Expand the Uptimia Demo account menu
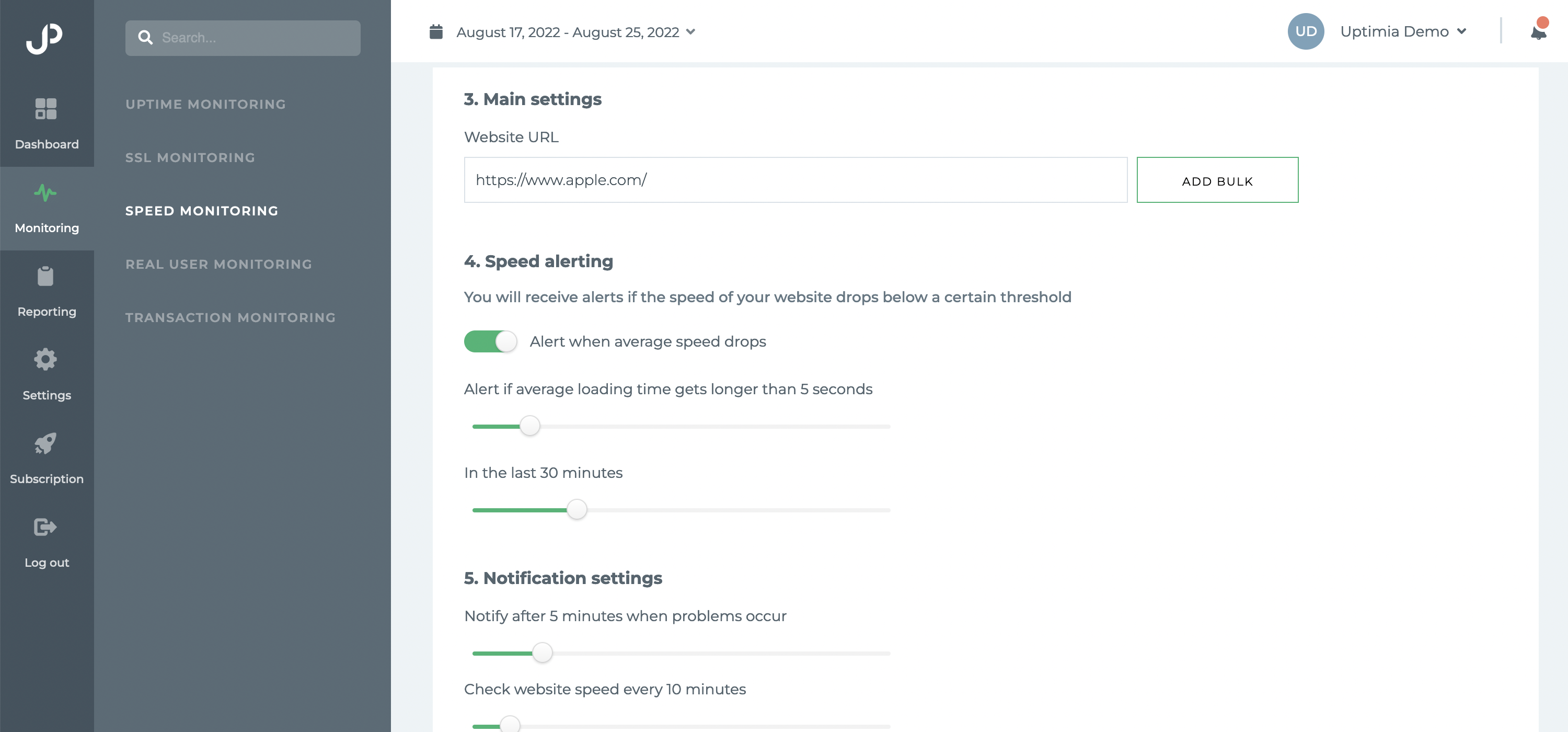 [x=1461, y=31]
